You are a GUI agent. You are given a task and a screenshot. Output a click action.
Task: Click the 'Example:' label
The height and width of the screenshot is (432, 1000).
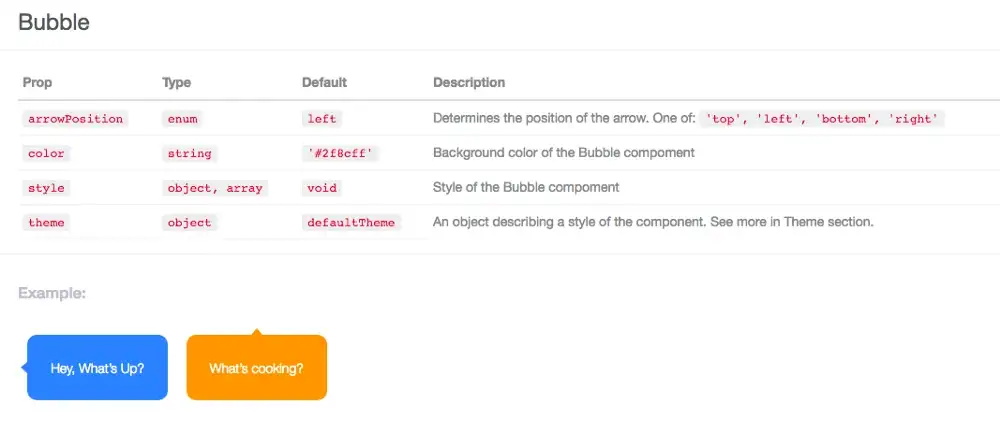point(52,294)
